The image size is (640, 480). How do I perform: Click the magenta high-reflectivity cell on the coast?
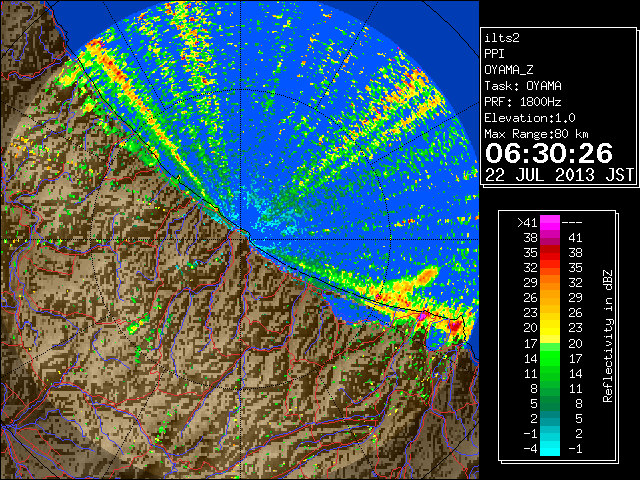(422, 316)
